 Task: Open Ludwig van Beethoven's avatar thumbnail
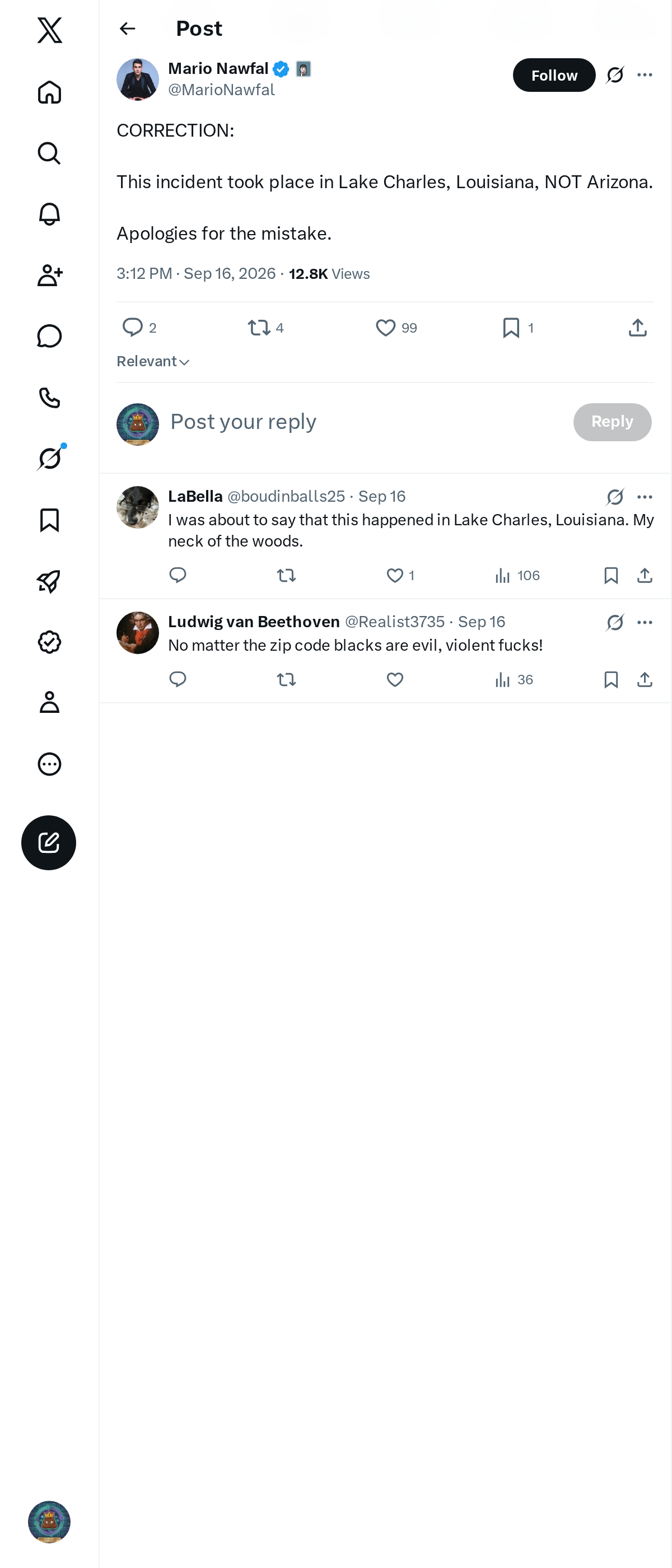pos(138,632)
